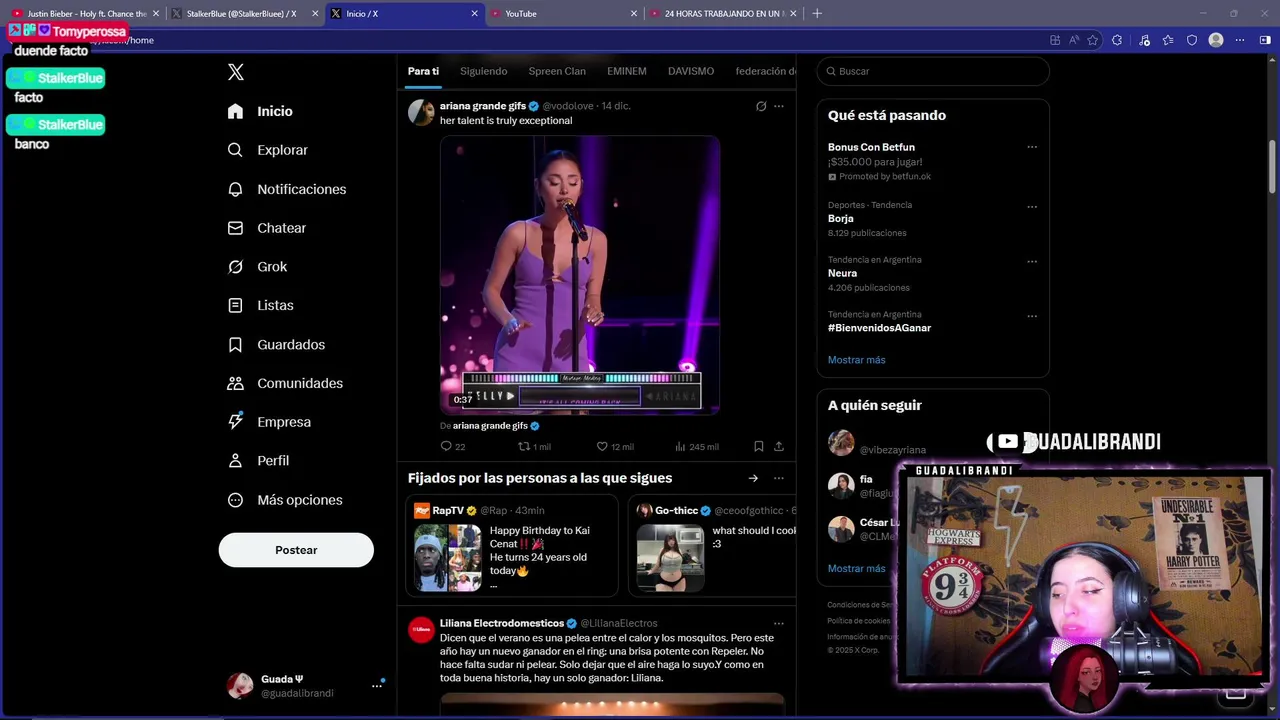
Task: Click the Postear button
Action: coord(296,550)
